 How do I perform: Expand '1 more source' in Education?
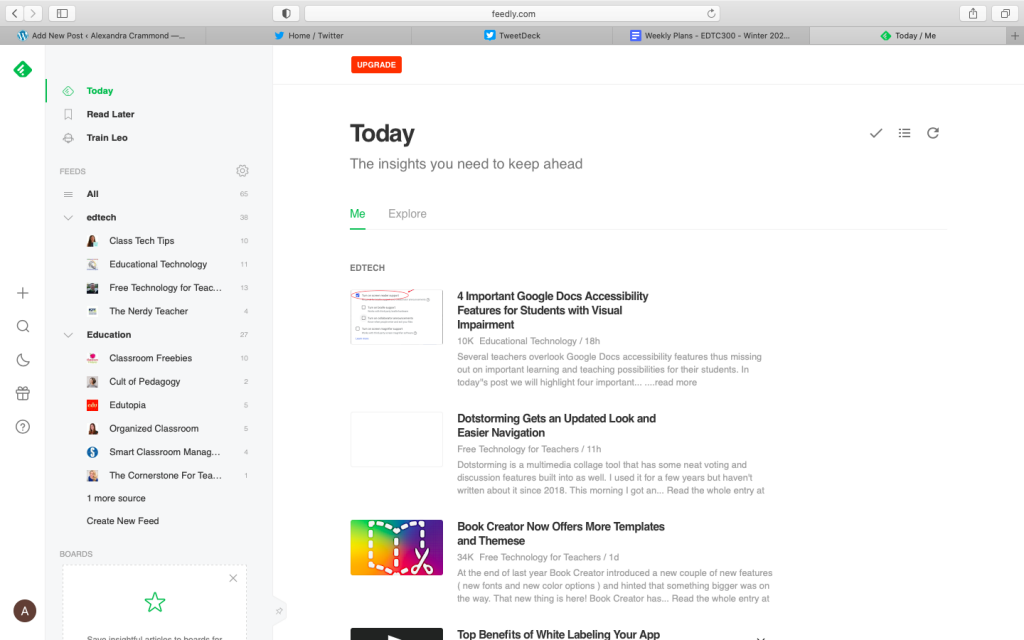[116, 498]
